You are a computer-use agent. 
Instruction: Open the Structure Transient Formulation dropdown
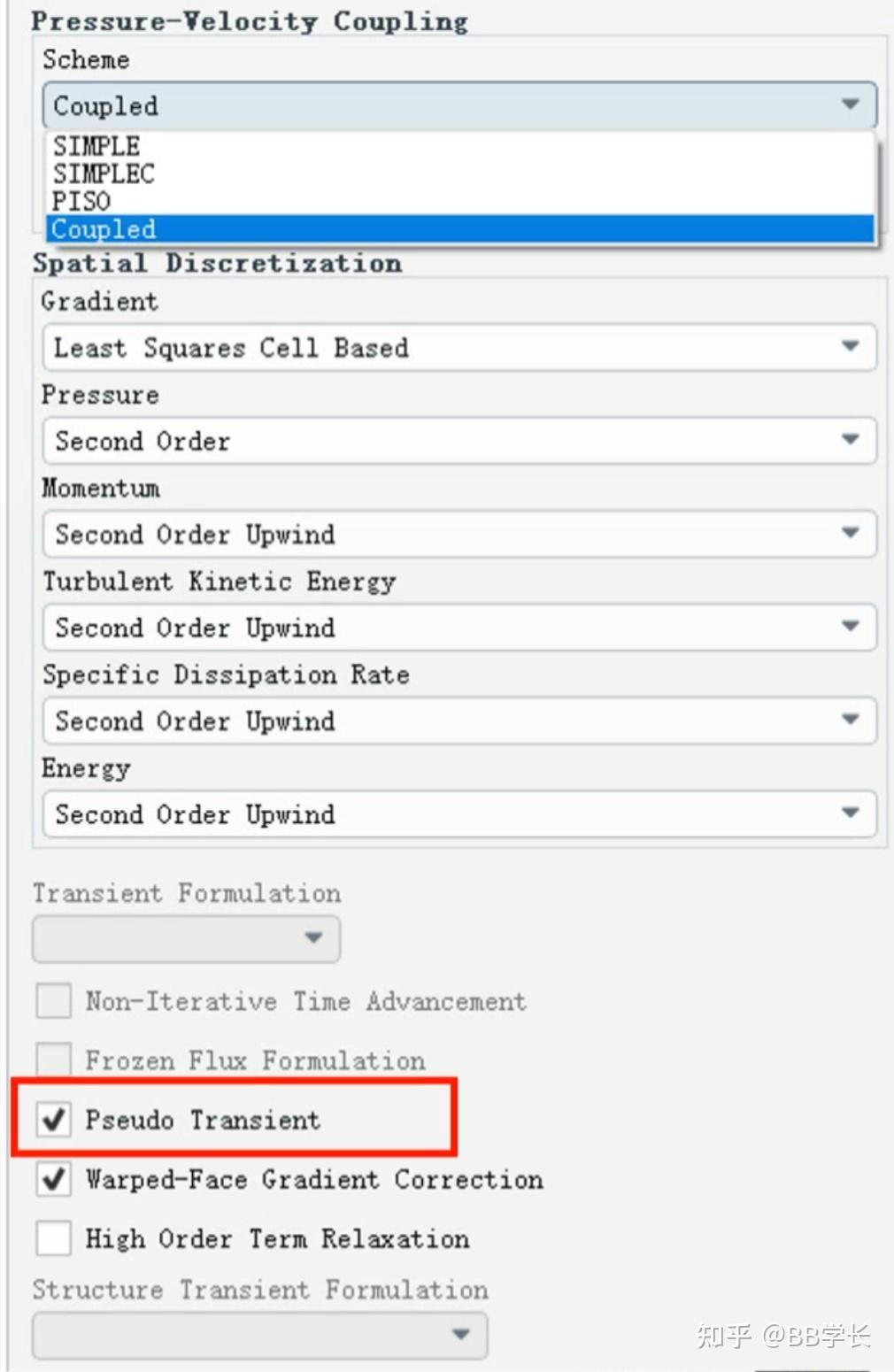pos(259,1334)
